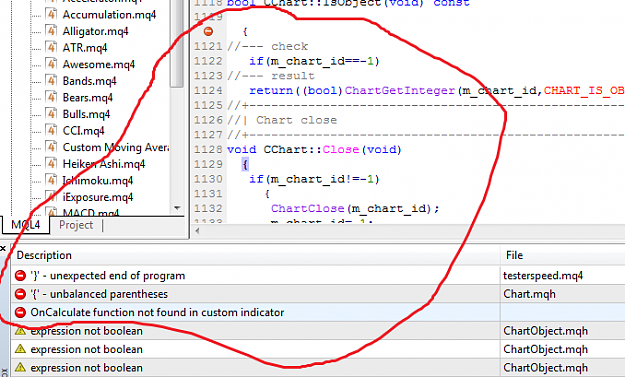Click the error icon beside unexpected end

20,276
